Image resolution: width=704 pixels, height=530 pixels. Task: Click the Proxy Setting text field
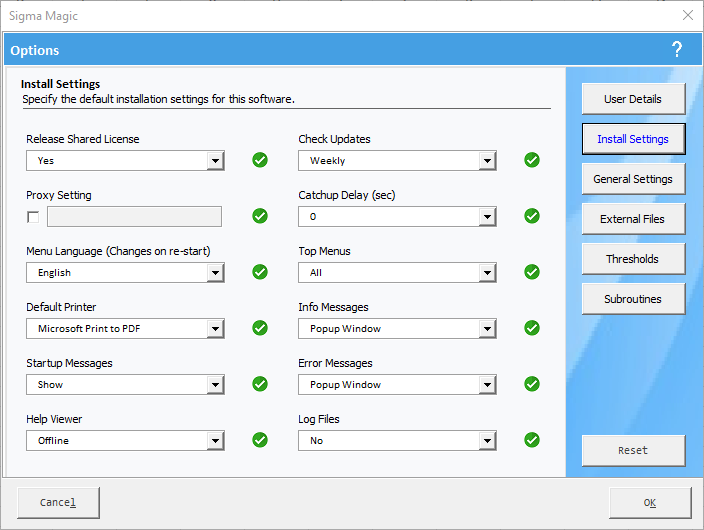click(134, 217)
